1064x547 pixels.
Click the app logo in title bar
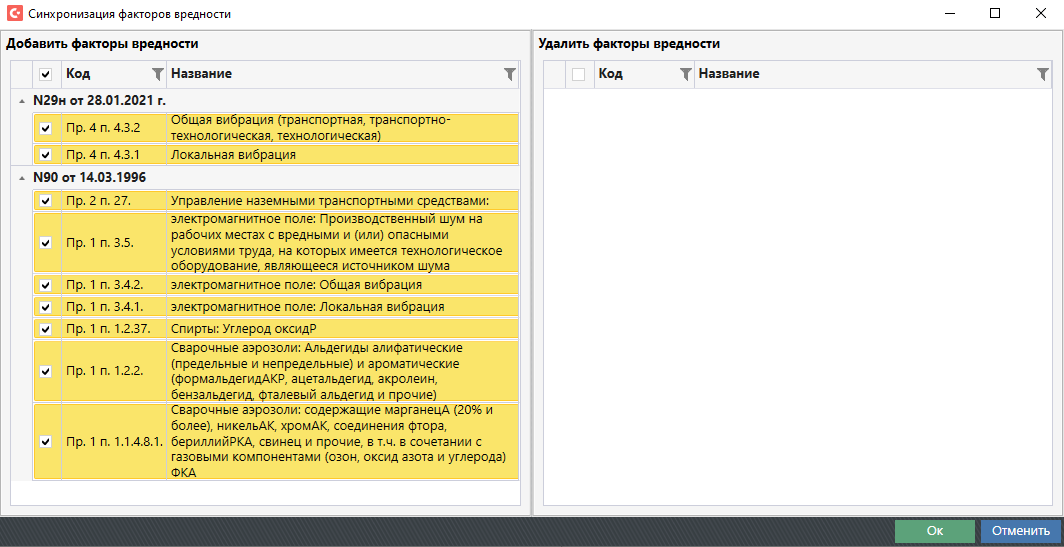[14, 14]
